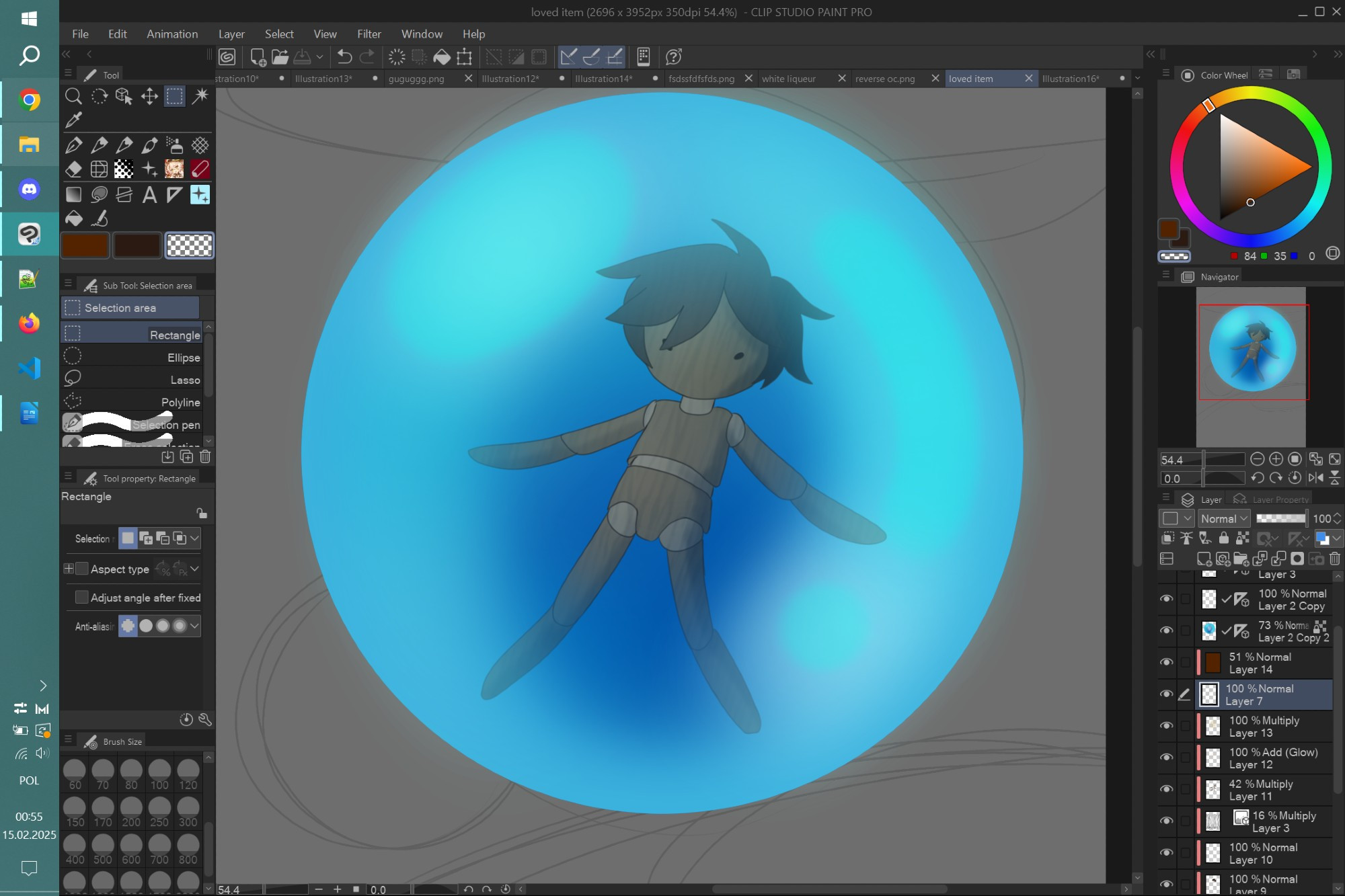
Task: Click the New raster layer icon
Action: [1204, 559]
